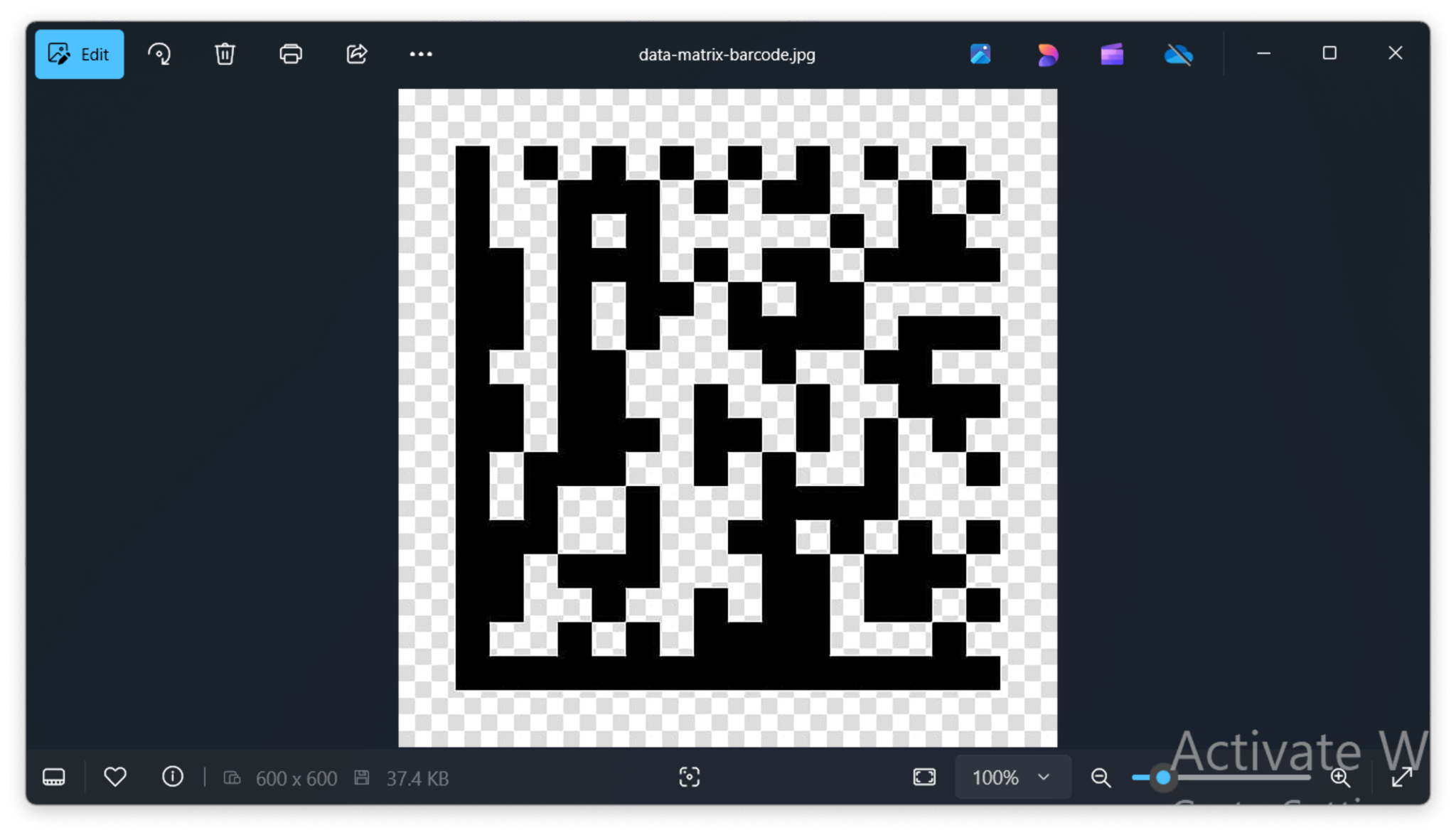The width and height of the screenshot is (1456, 835).
Task: Share this image
Action: click(357, 53)
